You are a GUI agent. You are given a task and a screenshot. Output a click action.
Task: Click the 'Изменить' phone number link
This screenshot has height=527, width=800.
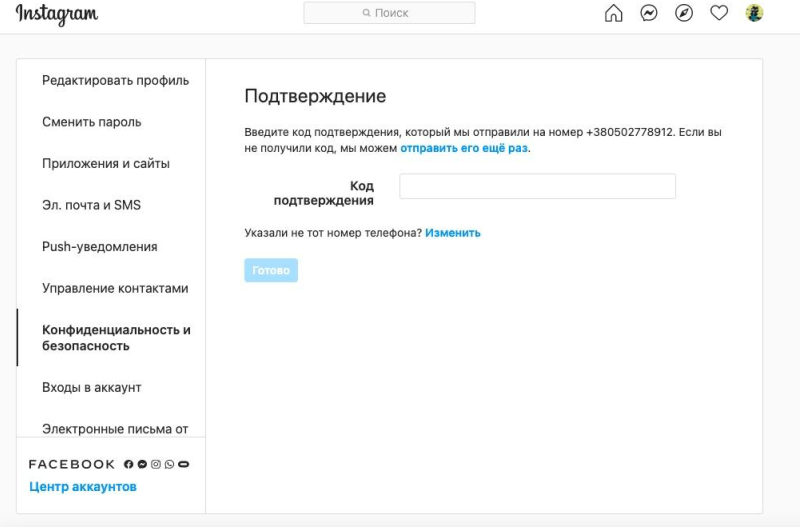pos(453,233)
